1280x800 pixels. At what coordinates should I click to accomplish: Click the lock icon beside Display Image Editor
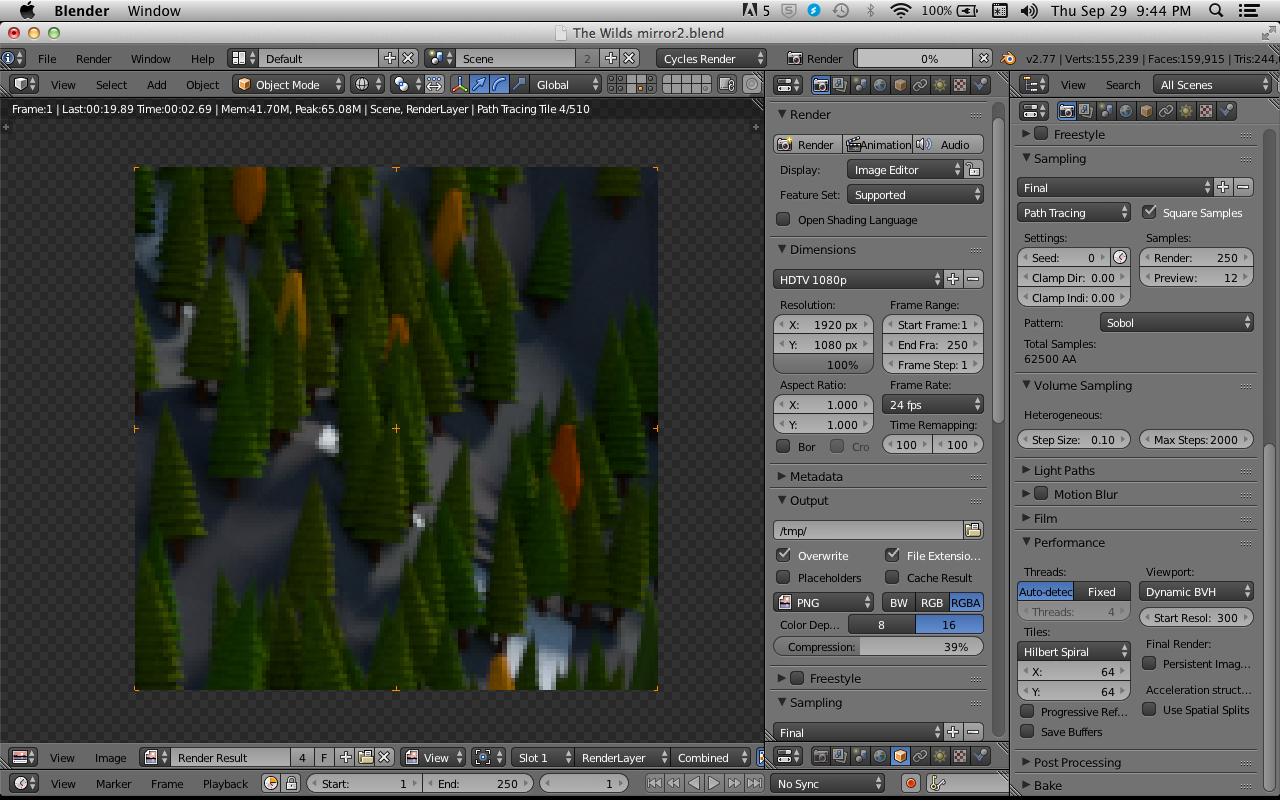(x=973, y=170)
